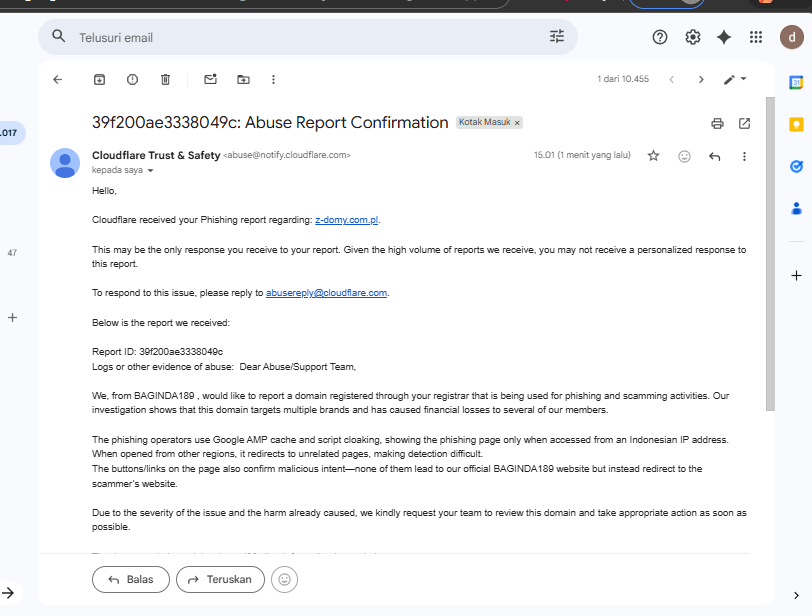Print this email
Viewport: 812px width, 616px height.
(x=717, y=123)
